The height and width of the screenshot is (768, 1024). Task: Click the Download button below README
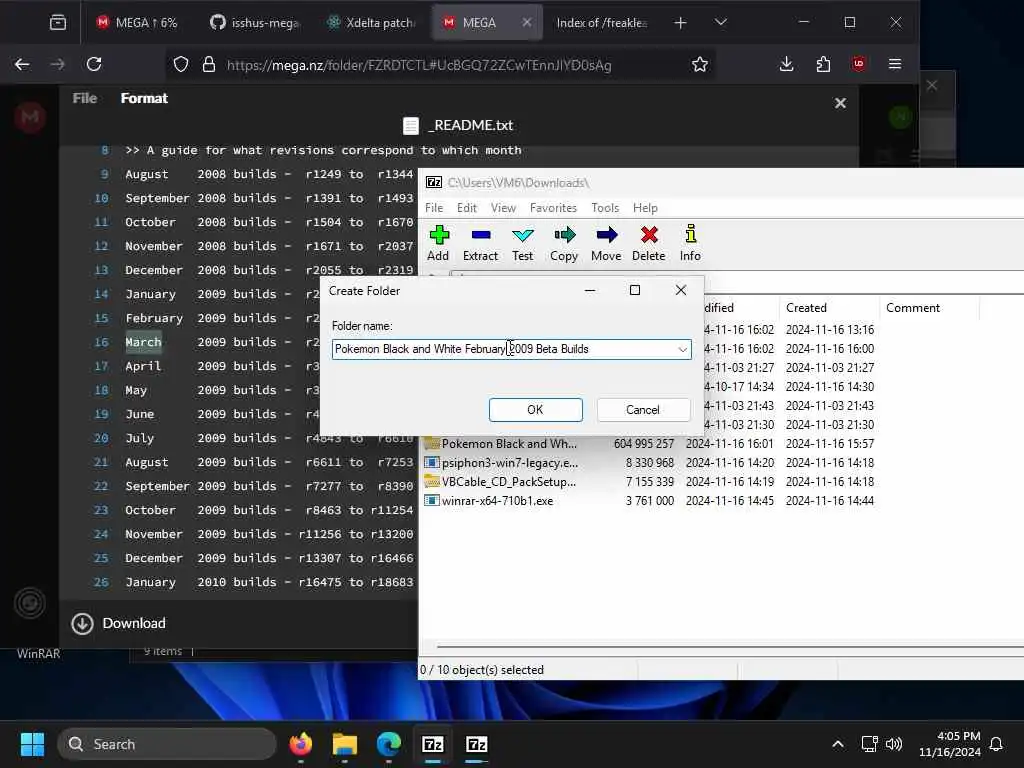119,623
